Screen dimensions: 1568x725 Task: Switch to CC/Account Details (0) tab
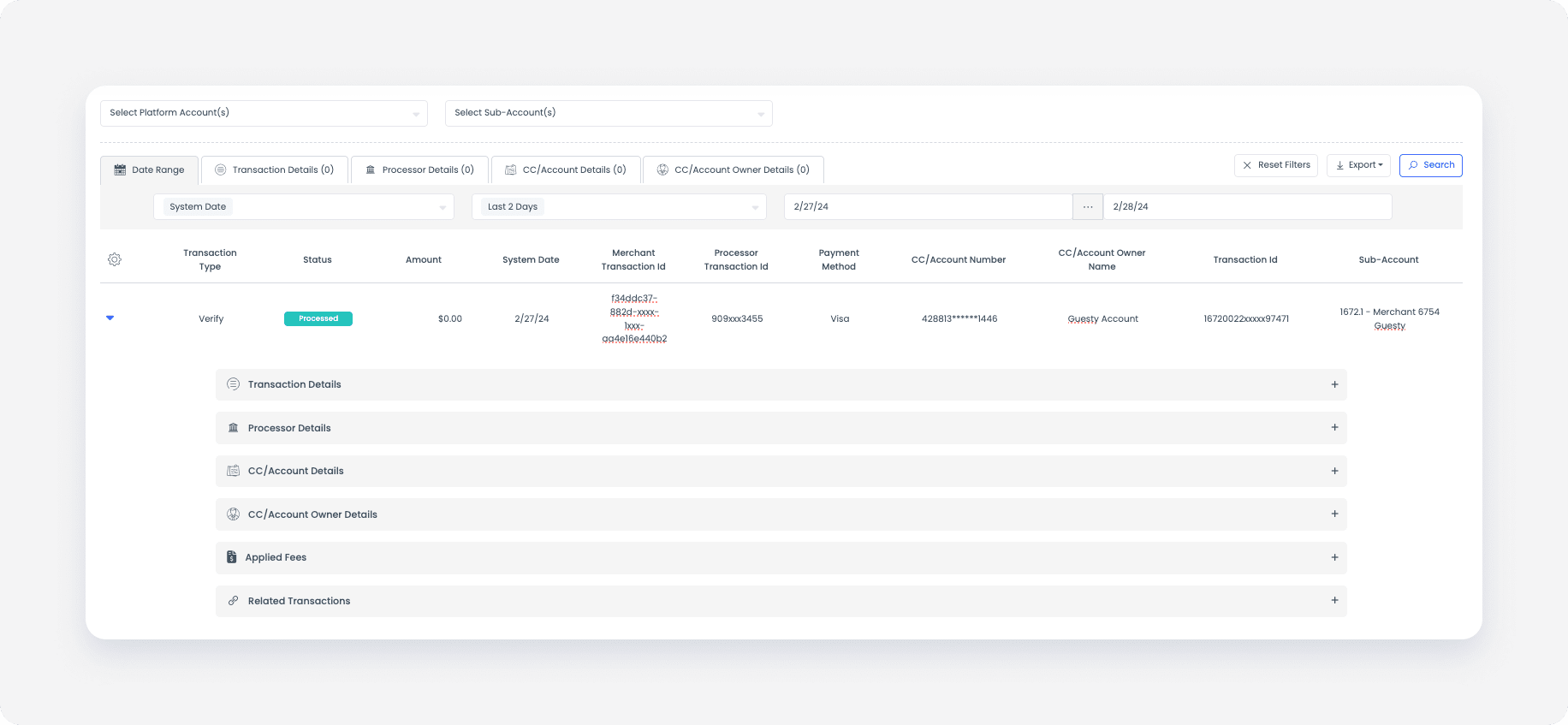click(566, 169)
